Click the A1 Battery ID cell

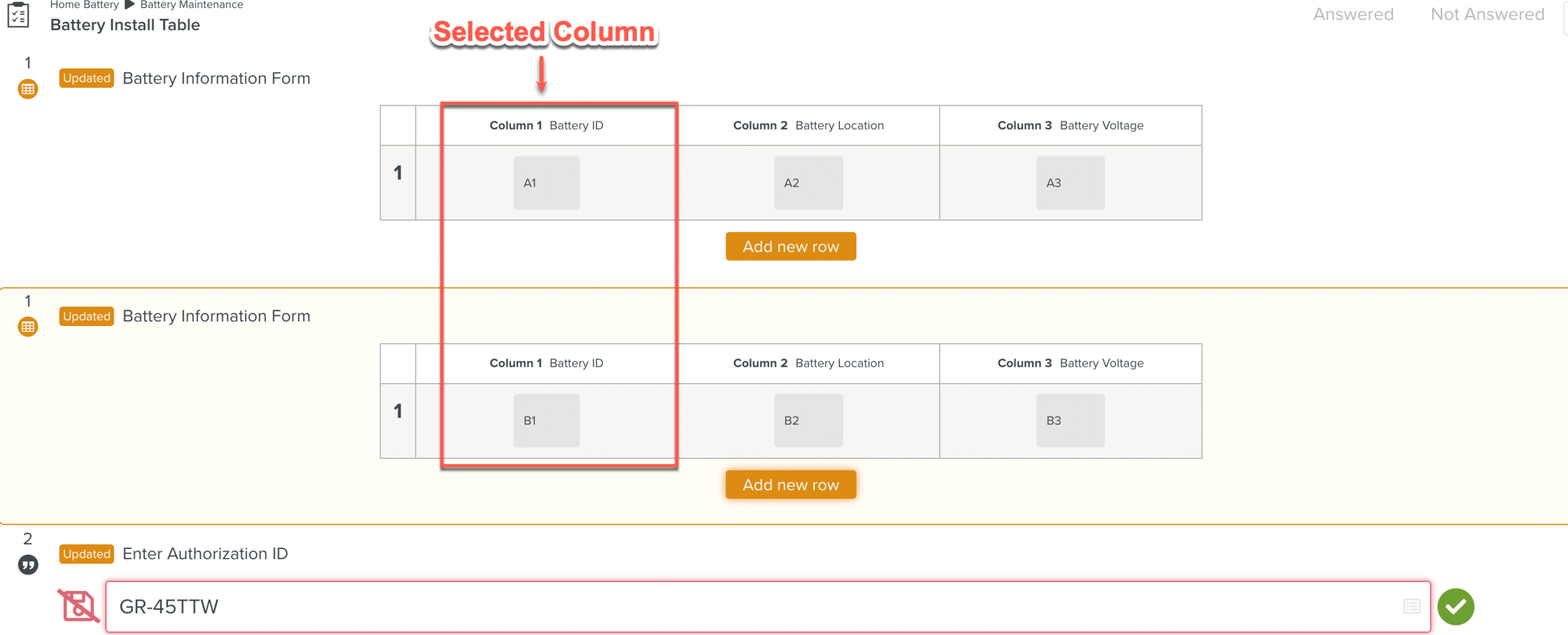click(x=546, y=183)
